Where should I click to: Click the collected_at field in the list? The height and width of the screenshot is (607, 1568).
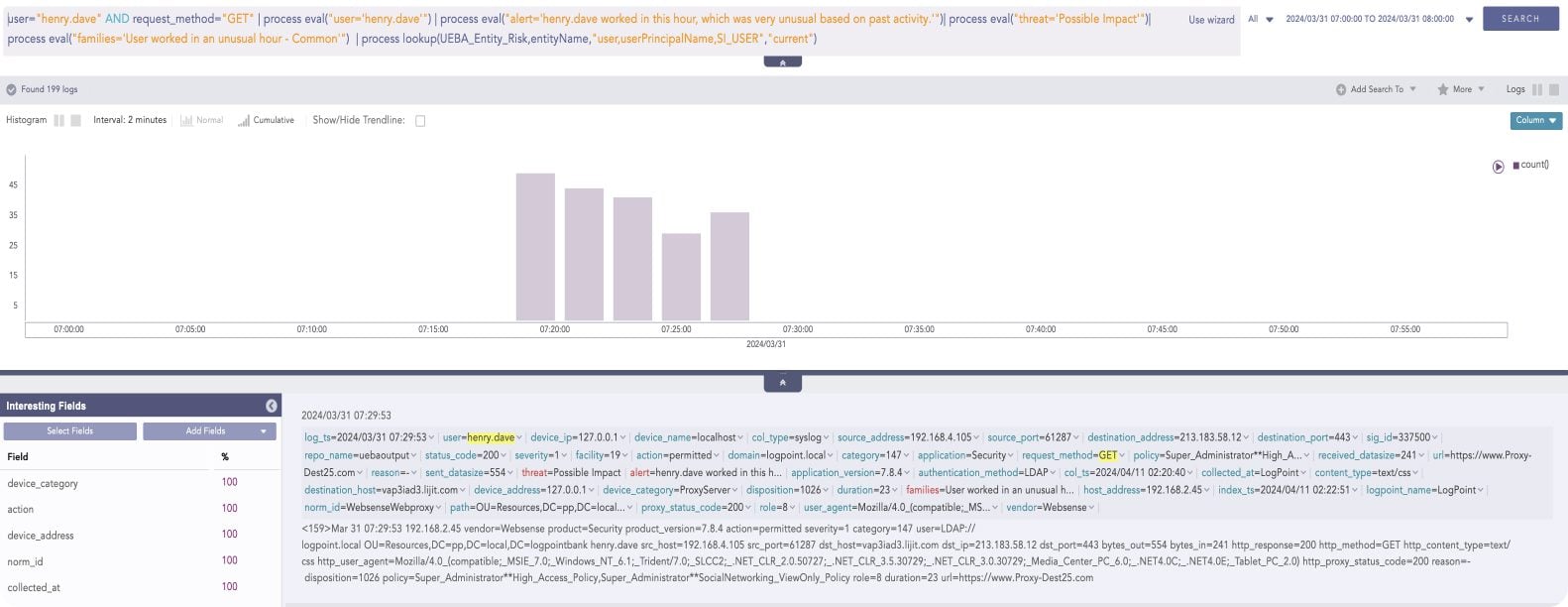coord(34,587)
